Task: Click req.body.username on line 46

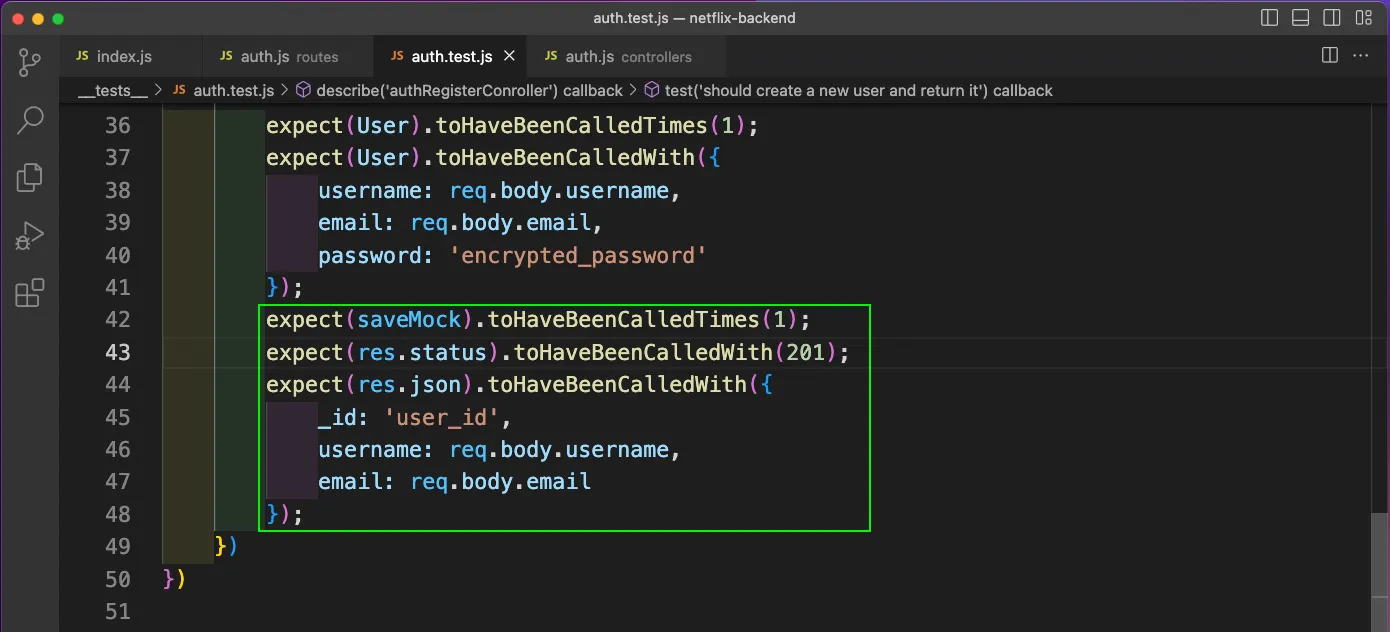Action: click(559, 450)
